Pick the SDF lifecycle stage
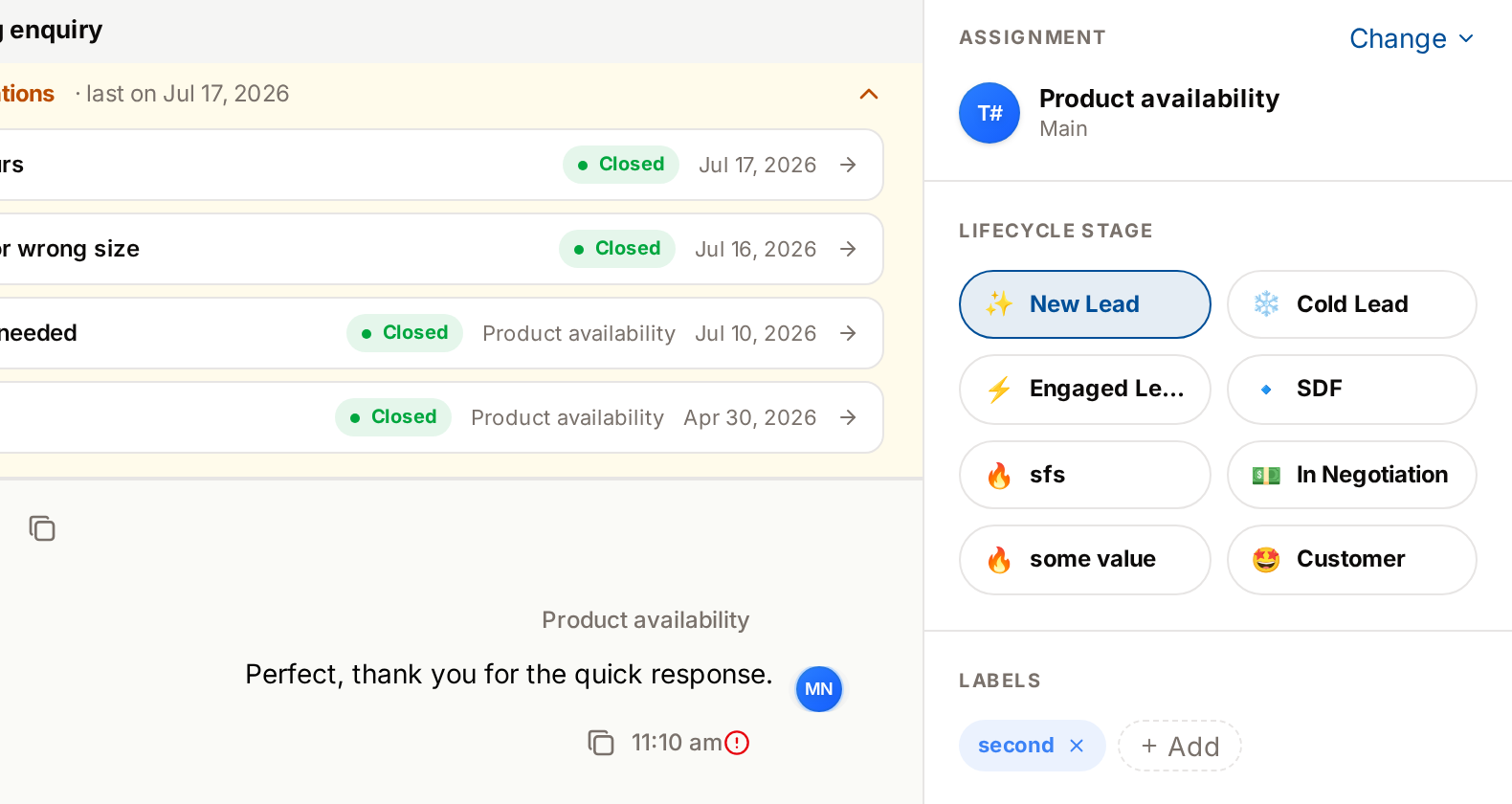 click(x=1352, y=389)
